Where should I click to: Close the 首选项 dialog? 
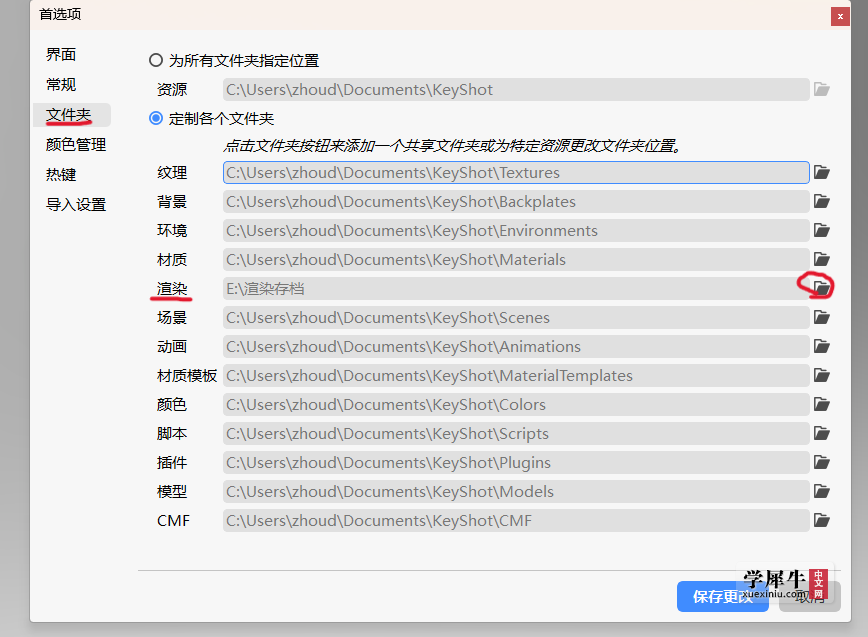point(840,16)
